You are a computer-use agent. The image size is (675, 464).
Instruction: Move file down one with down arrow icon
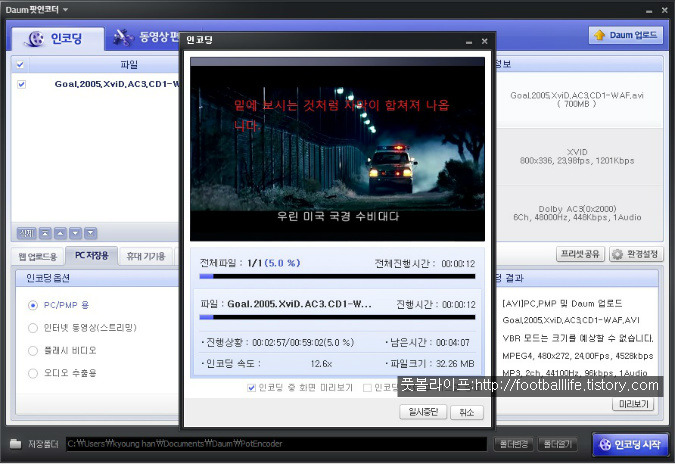(75, 233)
